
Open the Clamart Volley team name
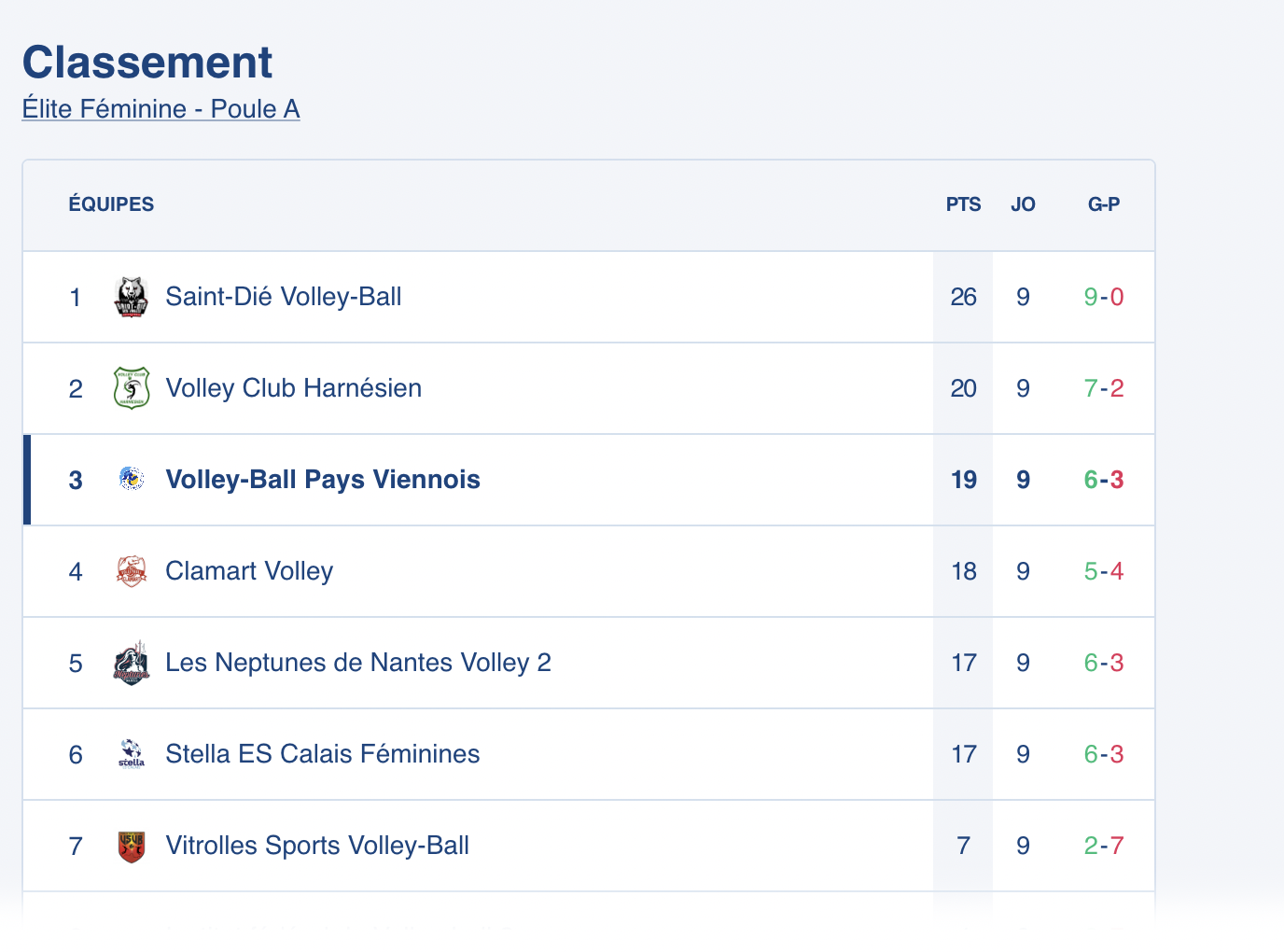click(249, 571)
